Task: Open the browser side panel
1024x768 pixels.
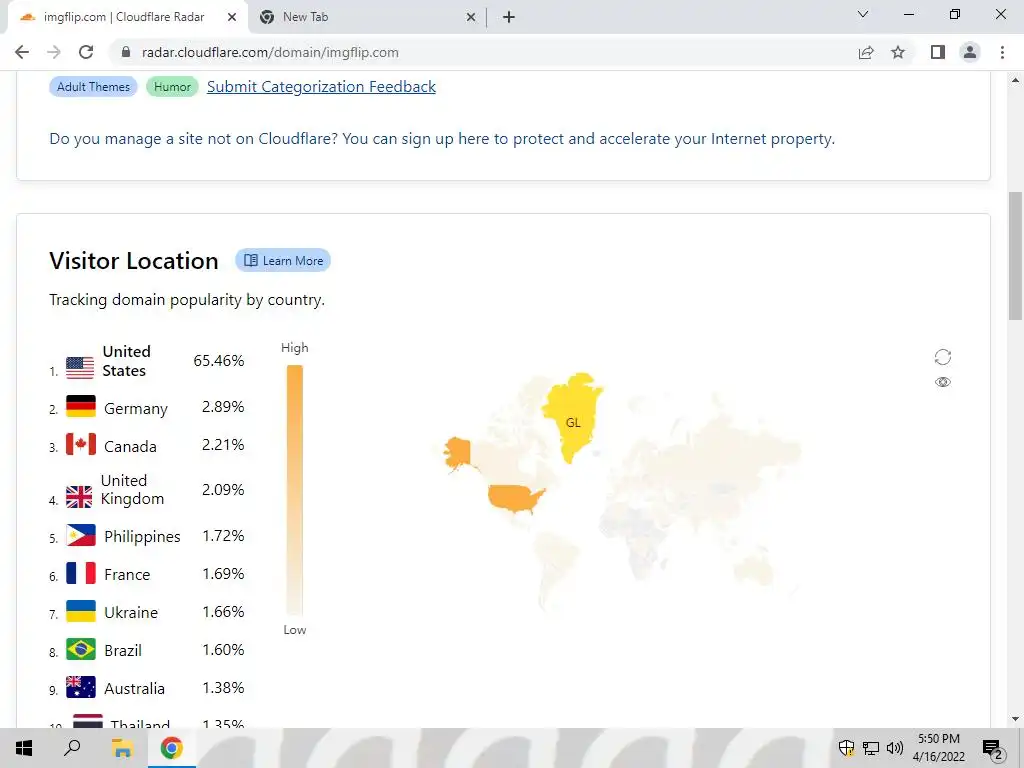Action: (938, 52)
